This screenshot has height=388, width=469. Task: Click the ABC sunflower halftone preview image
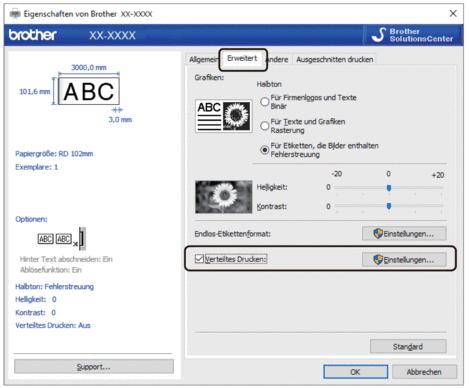224,116
